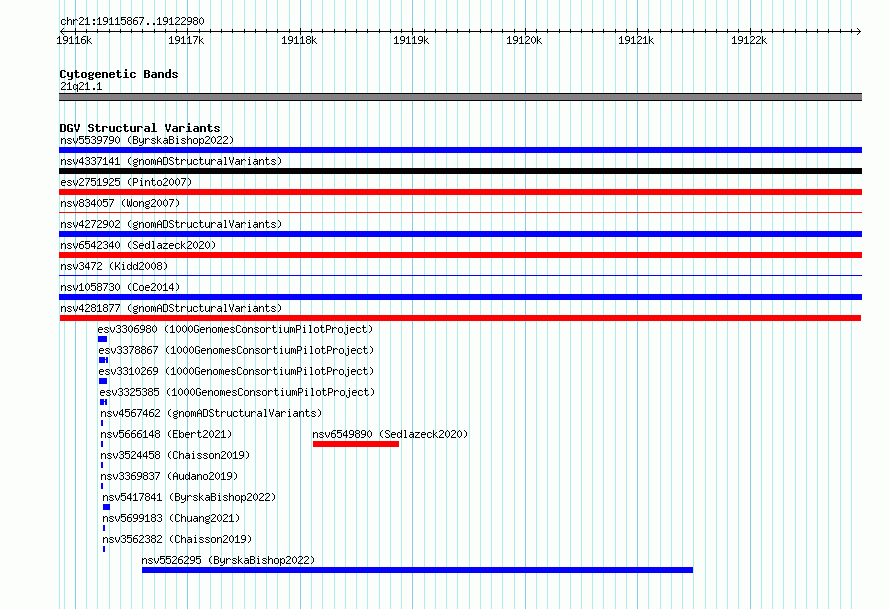Select the red esv2751925 variant bar

point(460,192)
